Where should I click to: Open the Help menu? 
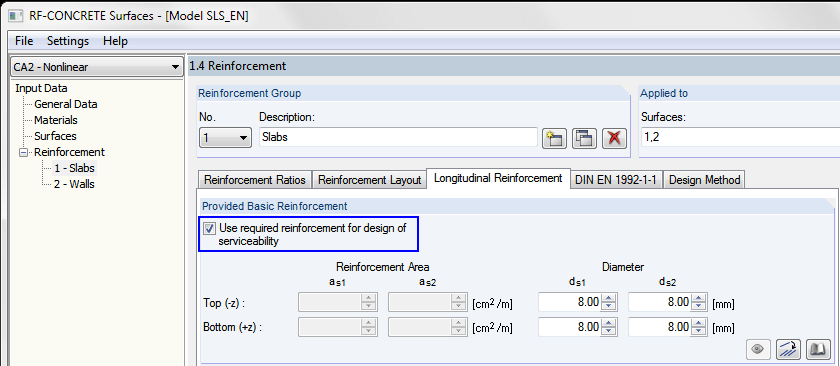(x=115, y=41)
